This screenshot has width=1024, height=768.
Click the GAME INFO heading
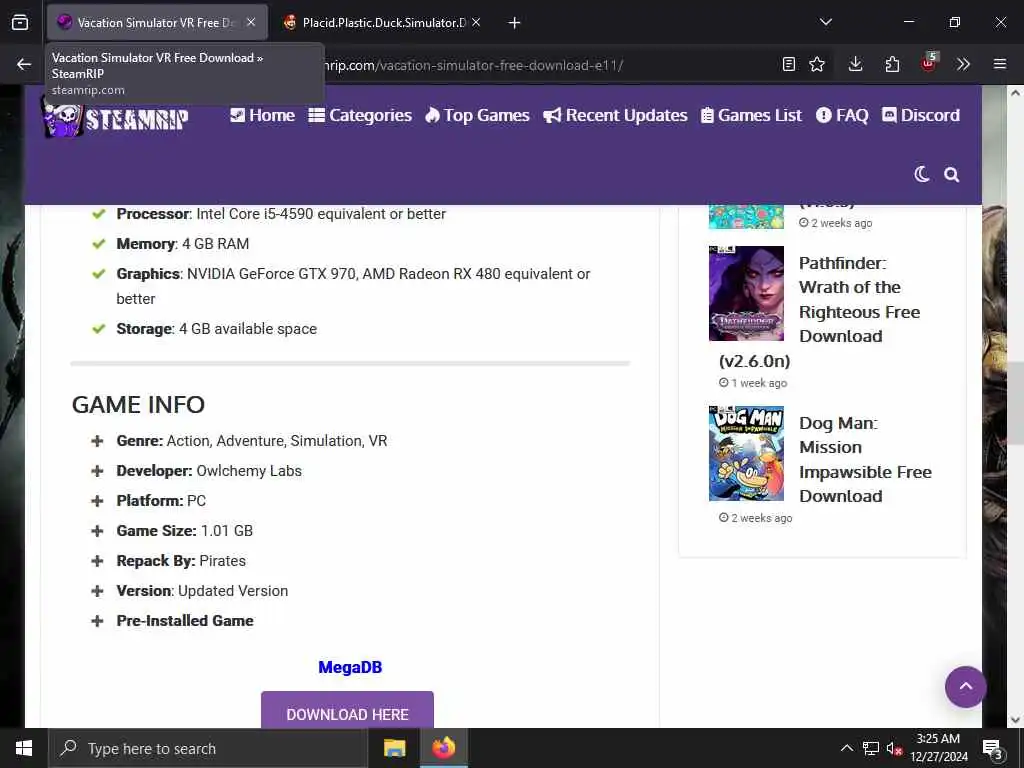point(138,405)
